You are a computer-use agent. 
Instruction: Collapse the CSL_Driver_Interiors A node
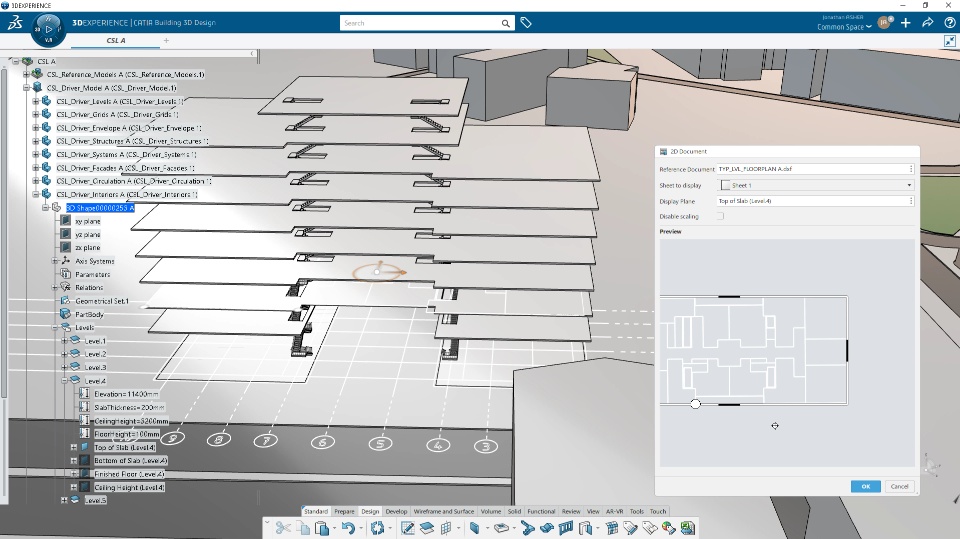click(36, 194)
